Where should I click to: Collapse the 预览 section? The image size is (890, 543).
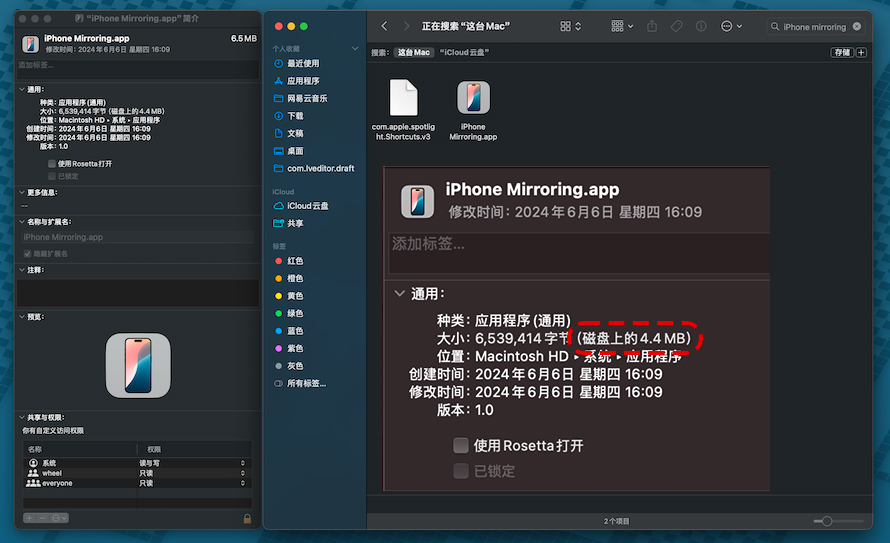(22, 317)
